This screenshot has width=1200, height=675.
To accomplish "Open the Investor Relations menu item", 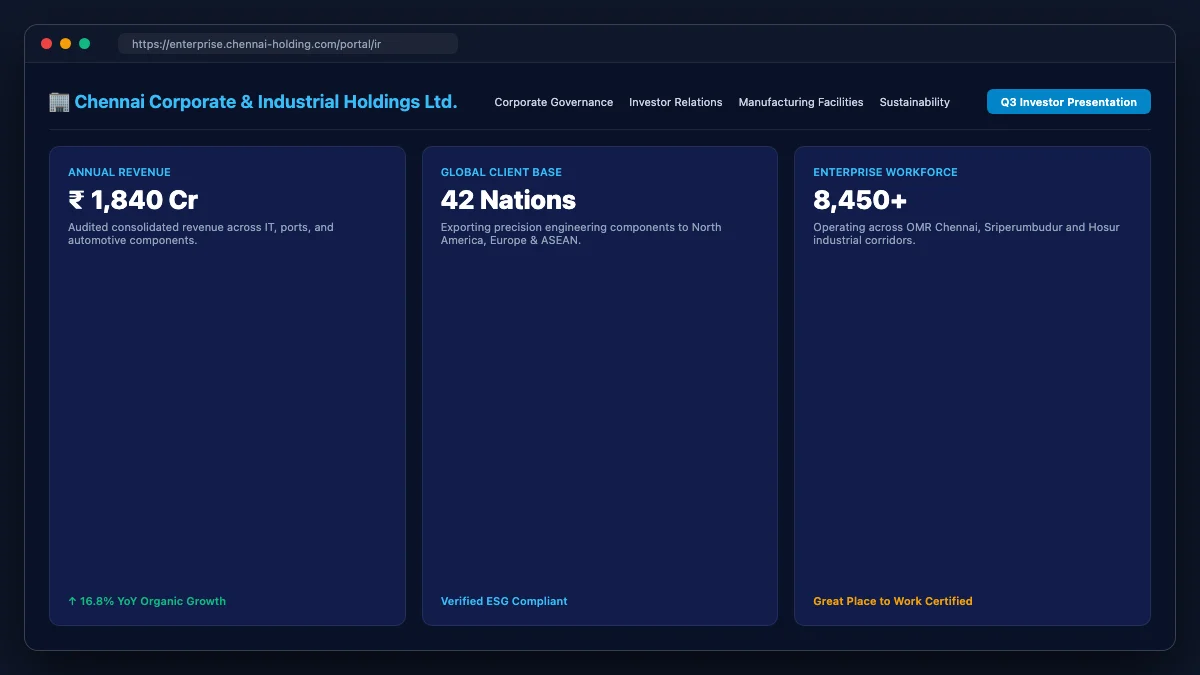I will (676, 102).
